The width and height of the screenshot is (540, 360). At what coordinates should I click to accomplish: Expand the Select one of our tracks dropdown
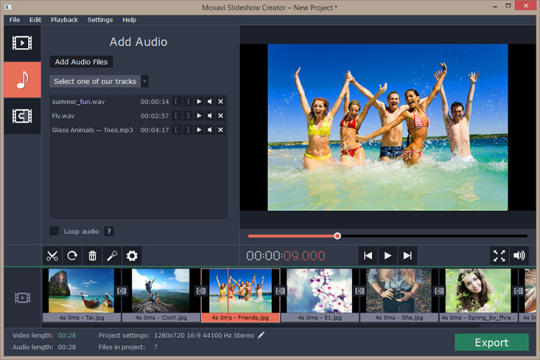pyautogui.click(x=145, y=81)
